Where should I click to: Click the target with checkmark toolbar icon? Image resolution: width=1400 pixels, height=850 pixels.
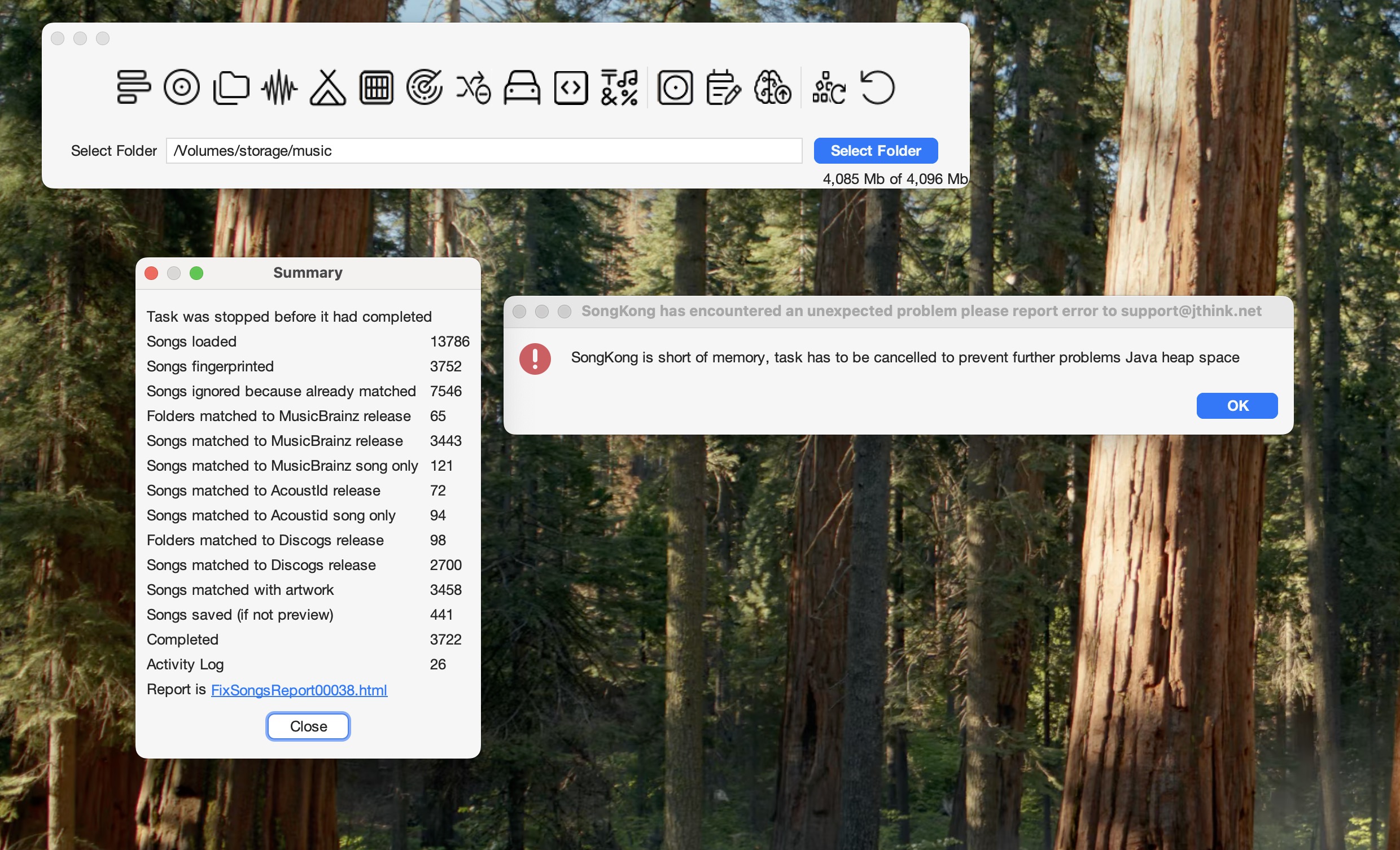[425, 87]
